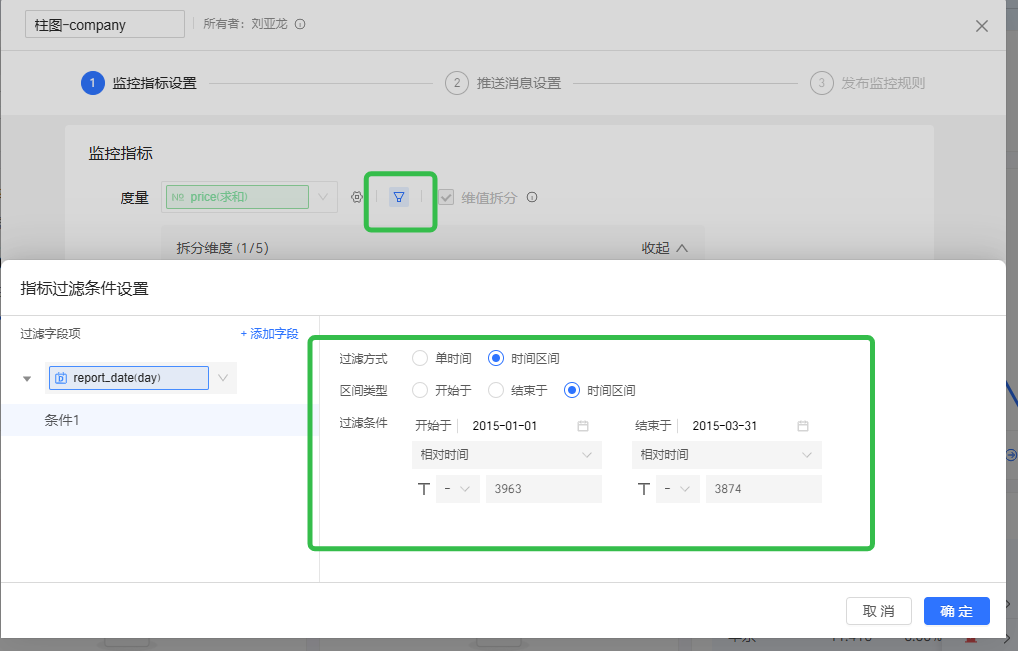Select the 单时间 filter mode radio
The width and height of the screenshot is (1018, 651).
coord(420,358)
